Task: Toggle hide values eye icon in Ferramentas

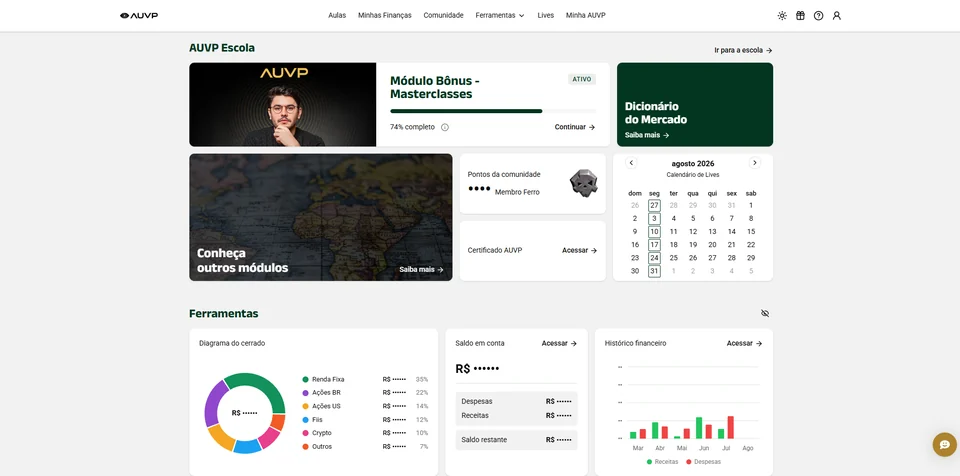Action: [765, 313]
